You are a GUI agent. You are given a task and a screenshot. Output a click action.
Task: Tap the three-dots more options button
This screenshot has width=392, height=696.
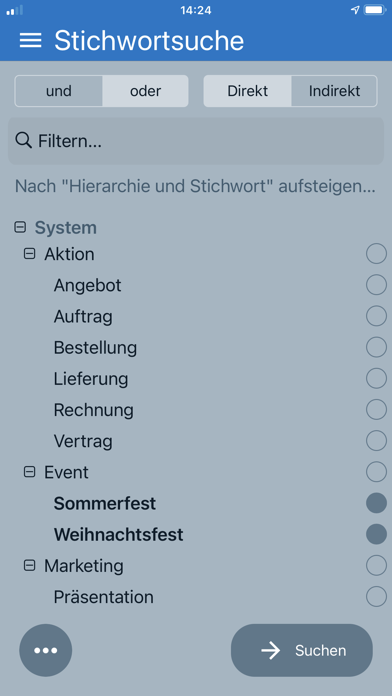pyautogui.click(x=46, y=650)
